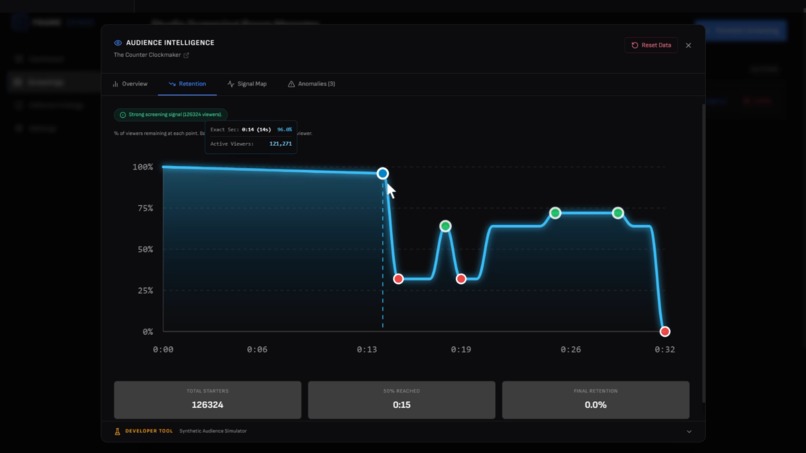Screen dimensions: 806x453
Task: Click the 0% y-axis label
Action: pos(148,332)
